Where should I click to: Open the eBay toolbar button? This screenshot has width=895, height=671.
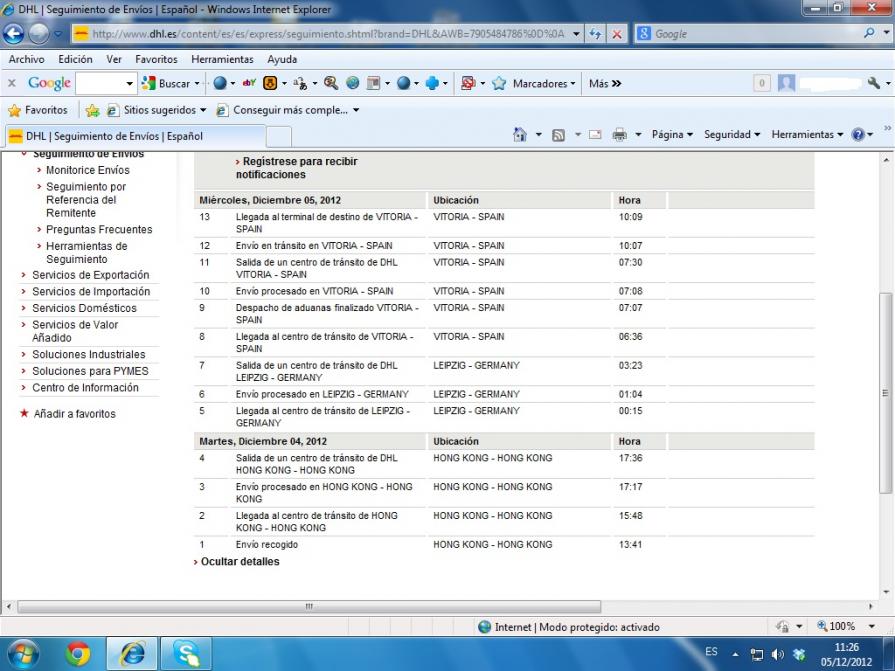tap(249, 83)
